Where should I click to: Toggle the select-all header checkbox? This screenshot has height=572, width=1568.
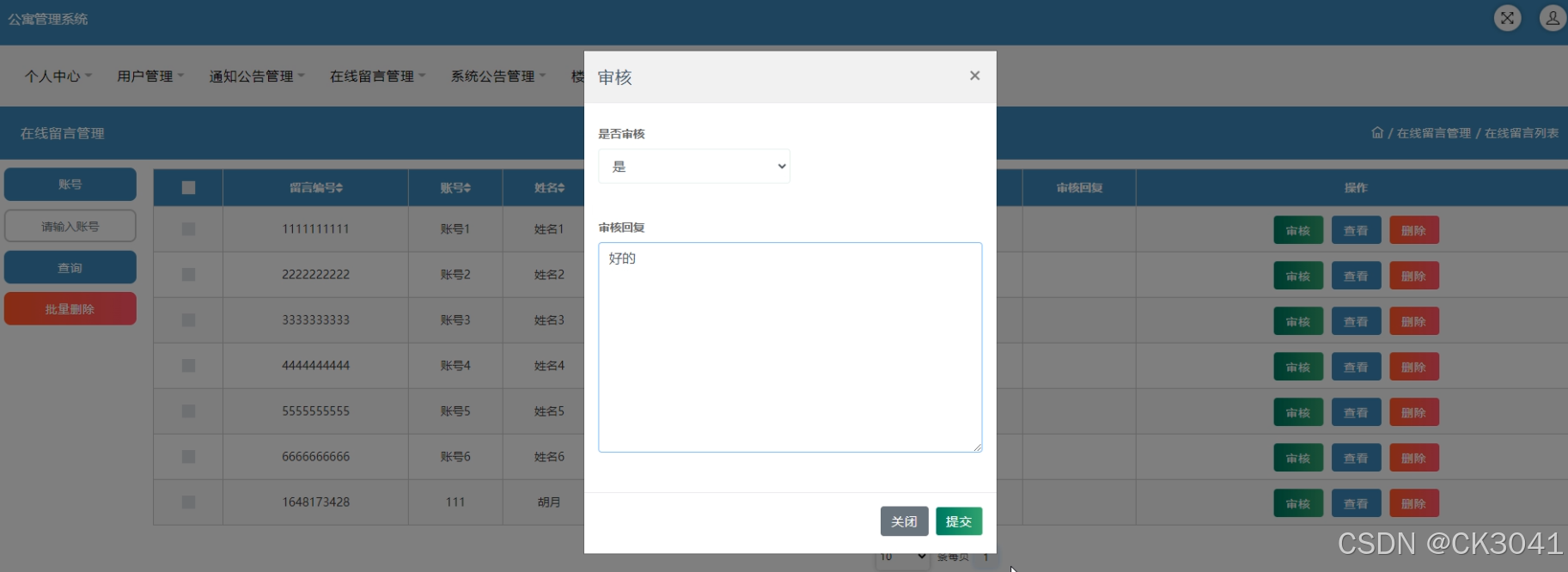click(x=188, y=188)
